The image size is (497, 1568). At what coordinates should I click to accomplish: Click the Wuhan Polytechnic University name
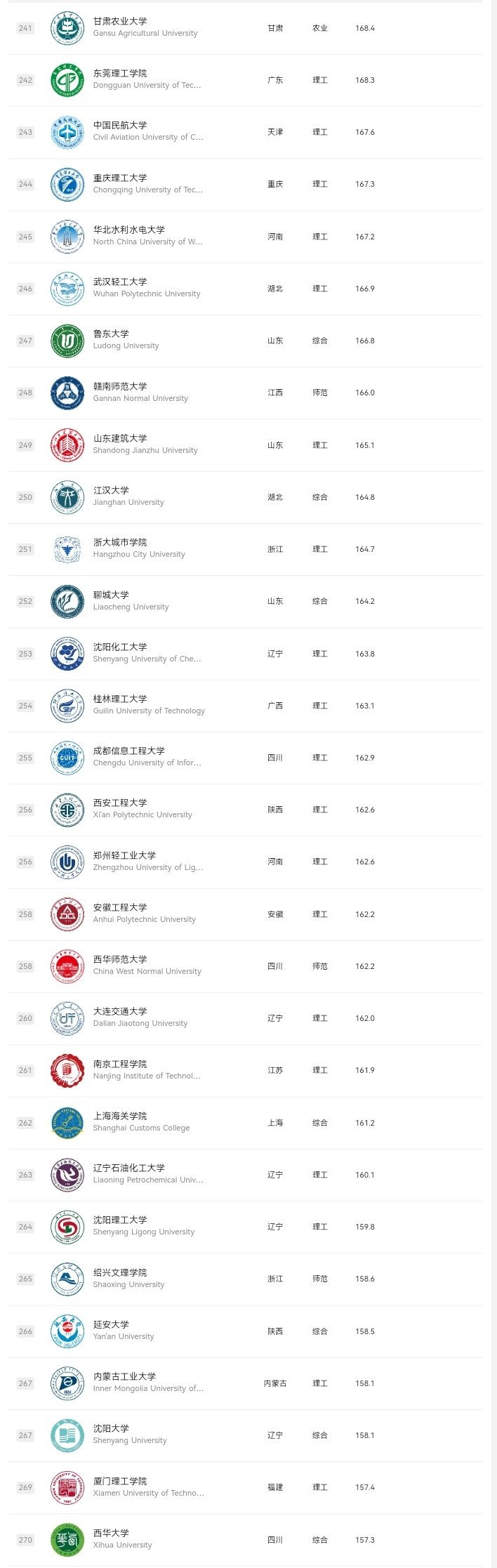(x=147, y=294)
